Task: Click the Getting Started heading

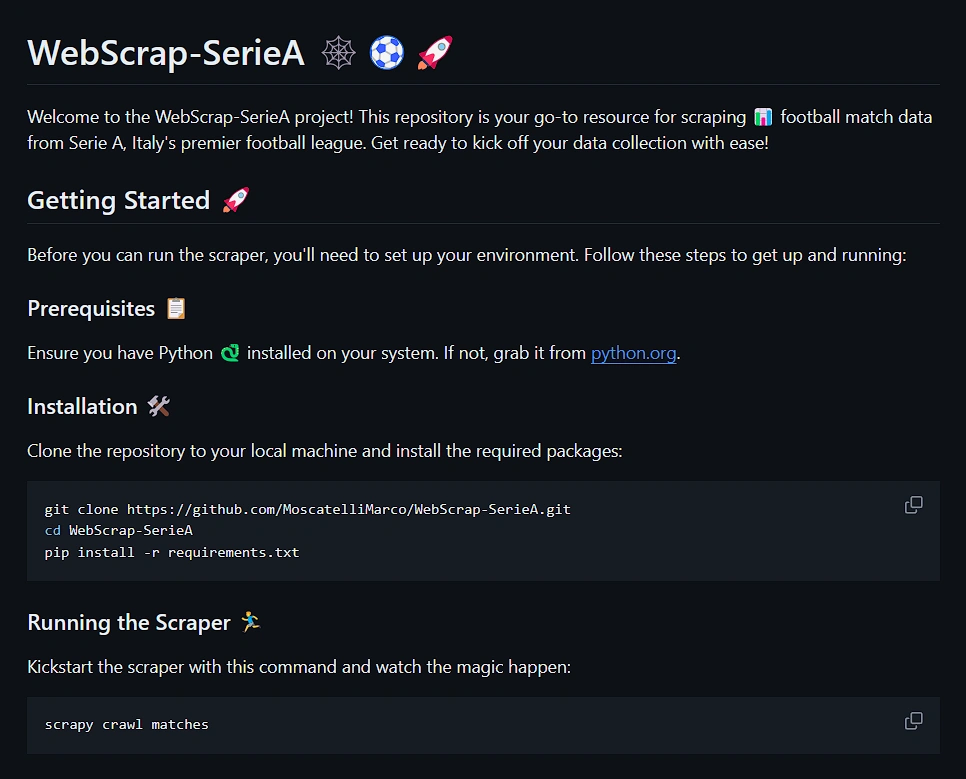Action: point(119,200)
